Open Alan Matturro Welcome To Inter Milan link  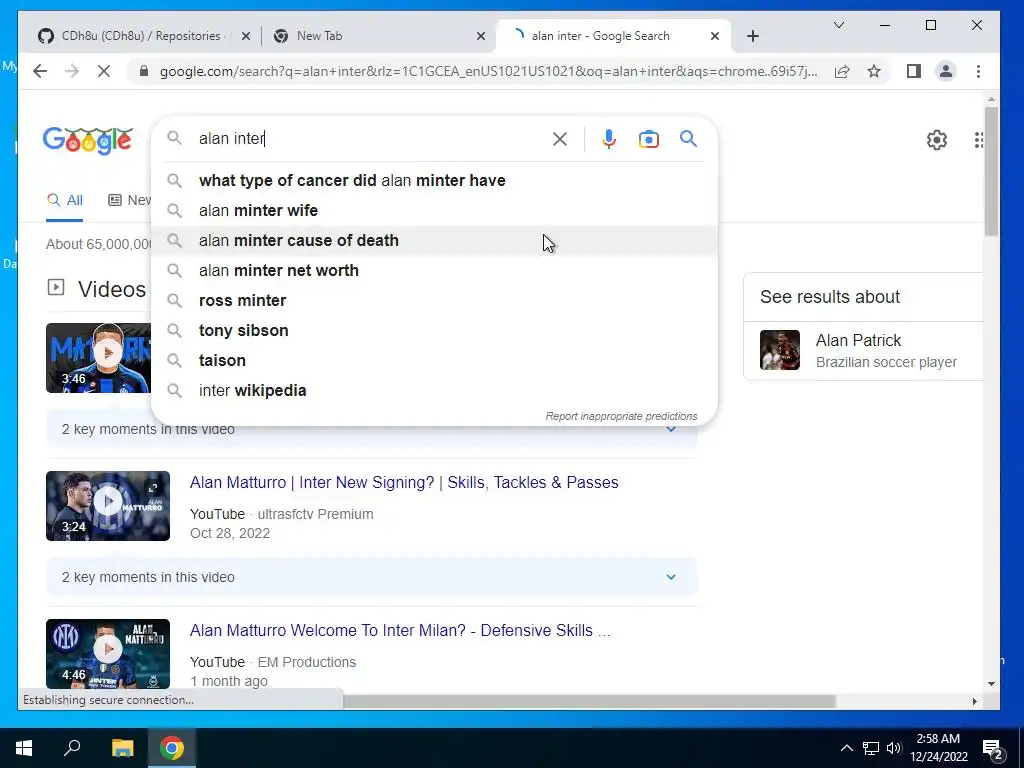pyautogui.click(x=400, y=631)
